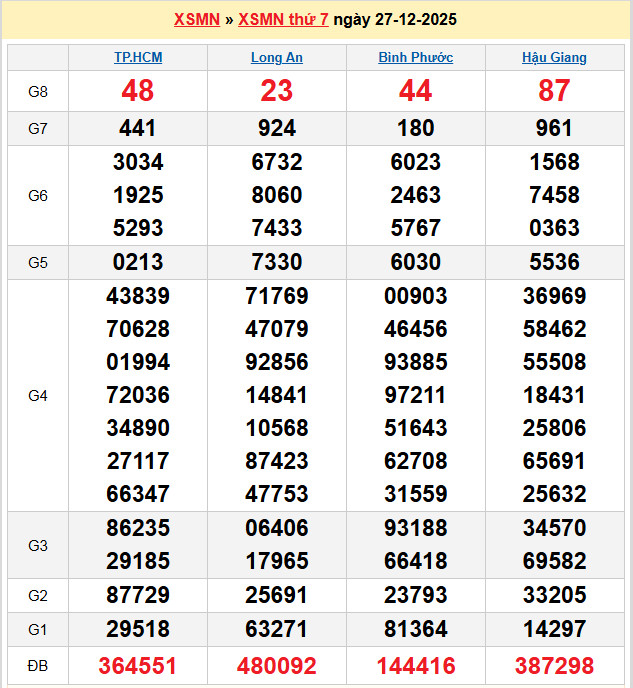This screenshot has height=688, width=633.
Task: Open the XSMN thứ 7 link
Action: click(283, 20)
